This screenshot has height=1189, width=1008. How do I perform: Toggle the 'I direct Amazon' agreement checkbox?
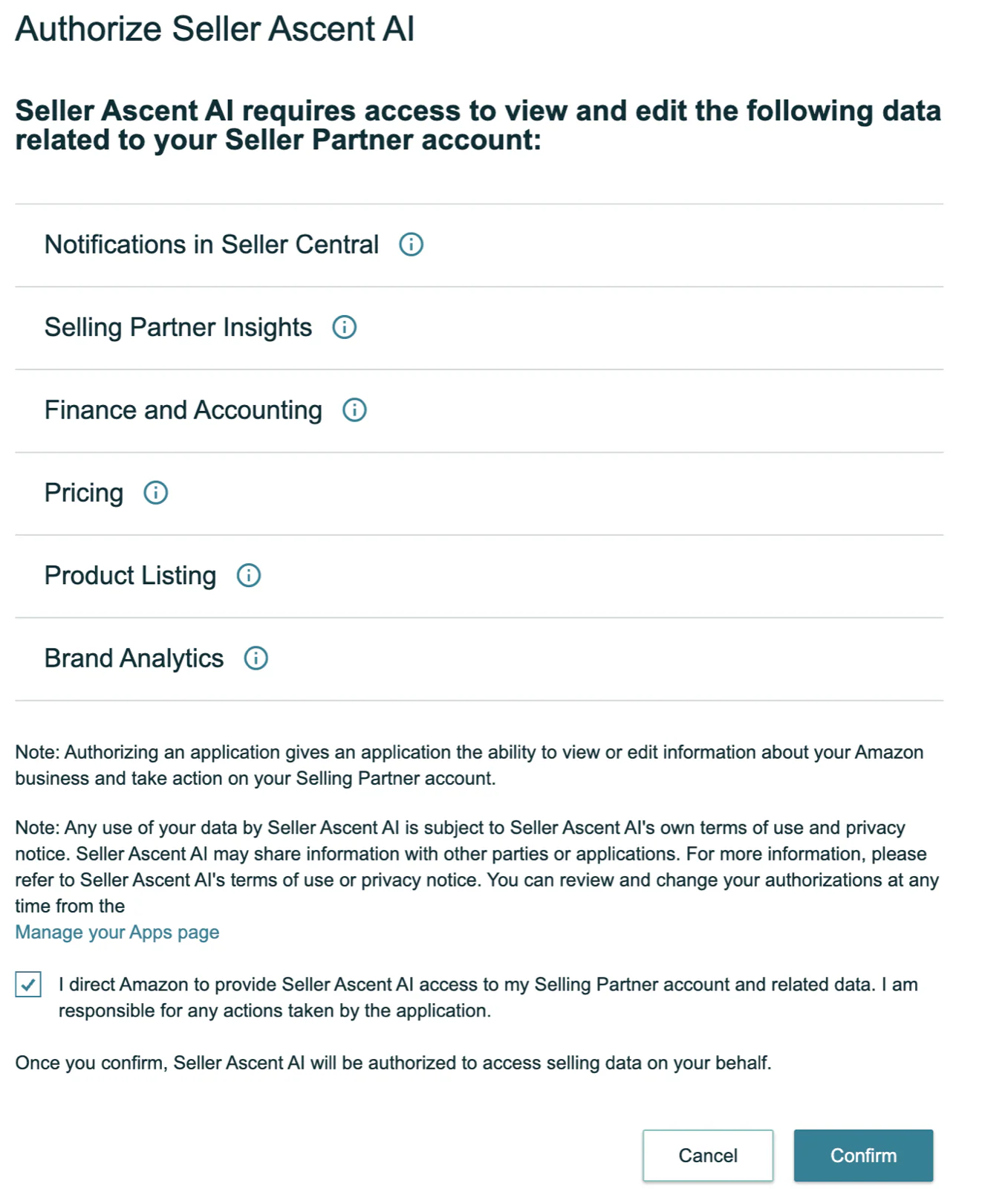click(x=27, y=984)
